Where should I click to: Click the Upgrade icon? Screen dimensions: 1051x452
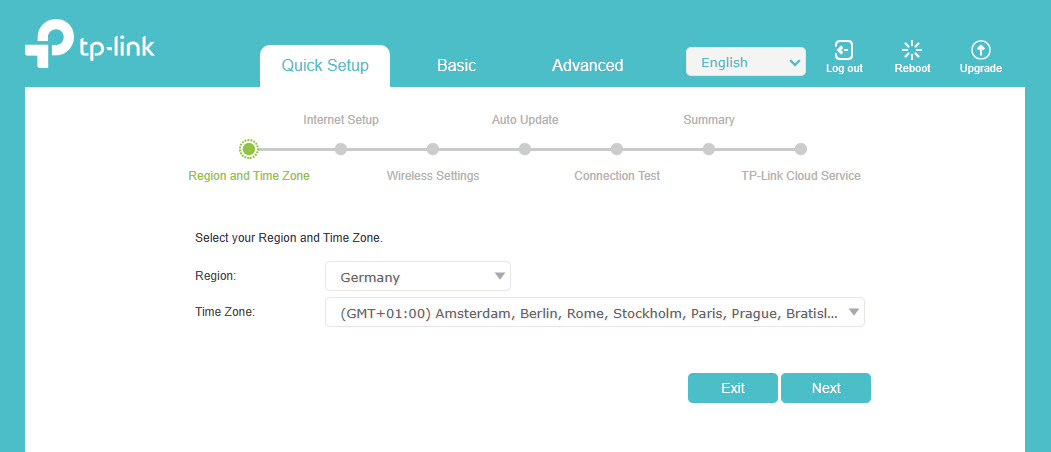tap(980, 50)
